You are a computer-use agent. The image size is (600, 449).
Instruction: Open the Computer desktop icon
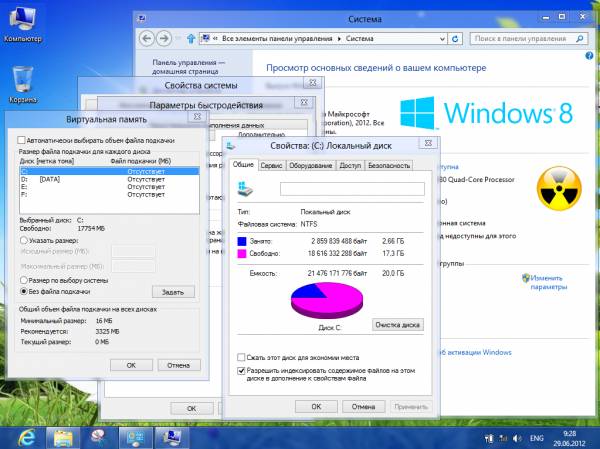pos(22,24)
